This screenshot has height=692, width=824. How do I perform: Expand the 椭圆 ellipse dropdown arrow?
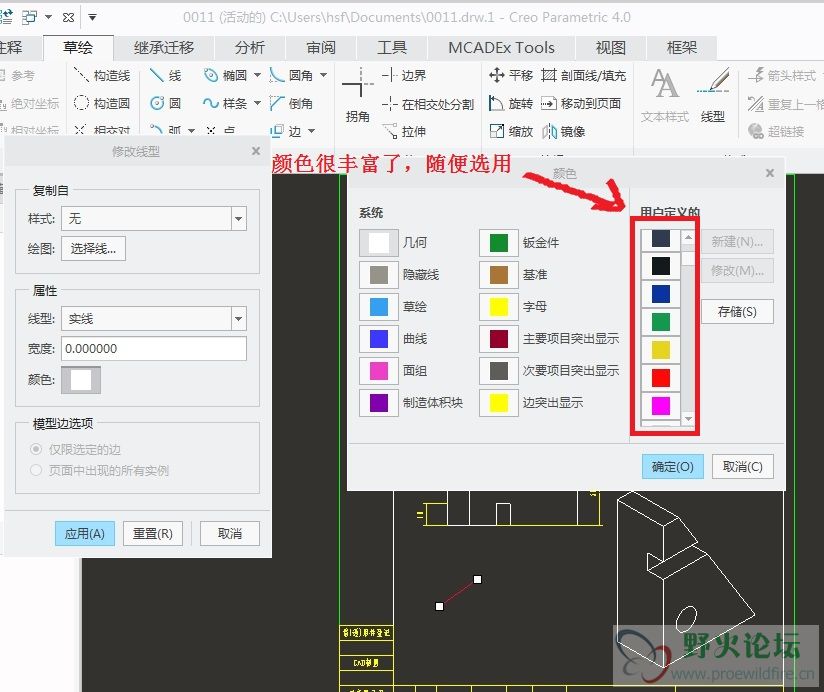click(258, 76)
